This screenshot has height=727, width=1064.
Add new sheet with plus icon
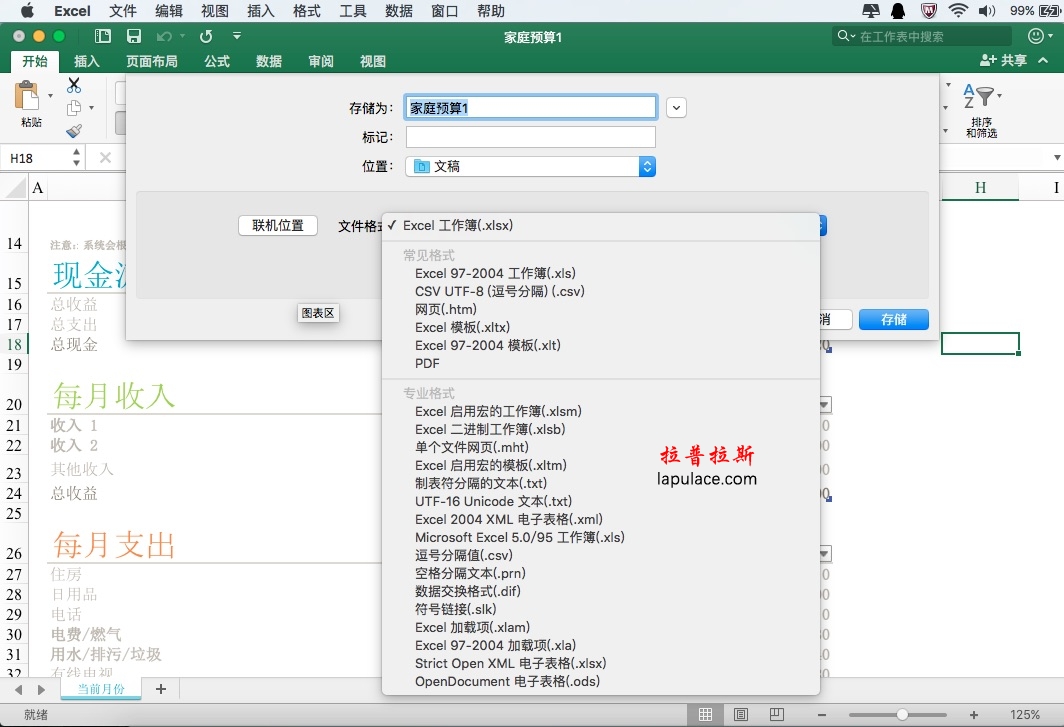pyautogui.click(x=161, y=689)
